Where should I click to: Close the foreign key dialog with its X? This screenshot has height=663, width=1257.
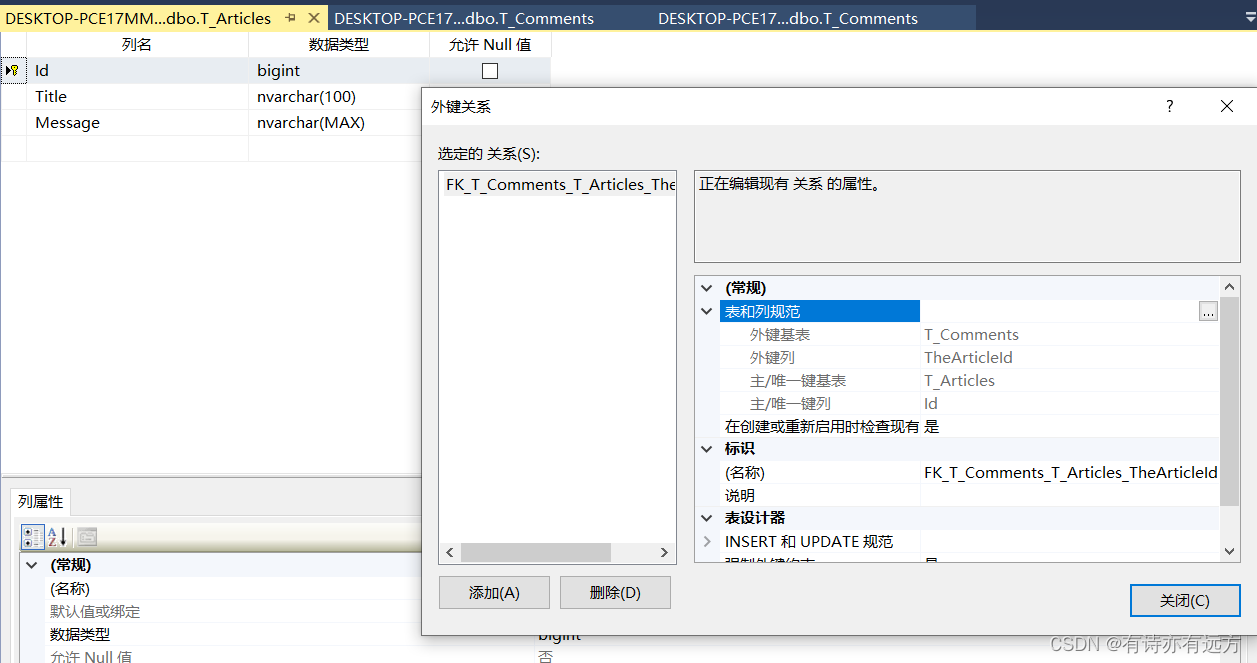click(x=1227, y=106)
